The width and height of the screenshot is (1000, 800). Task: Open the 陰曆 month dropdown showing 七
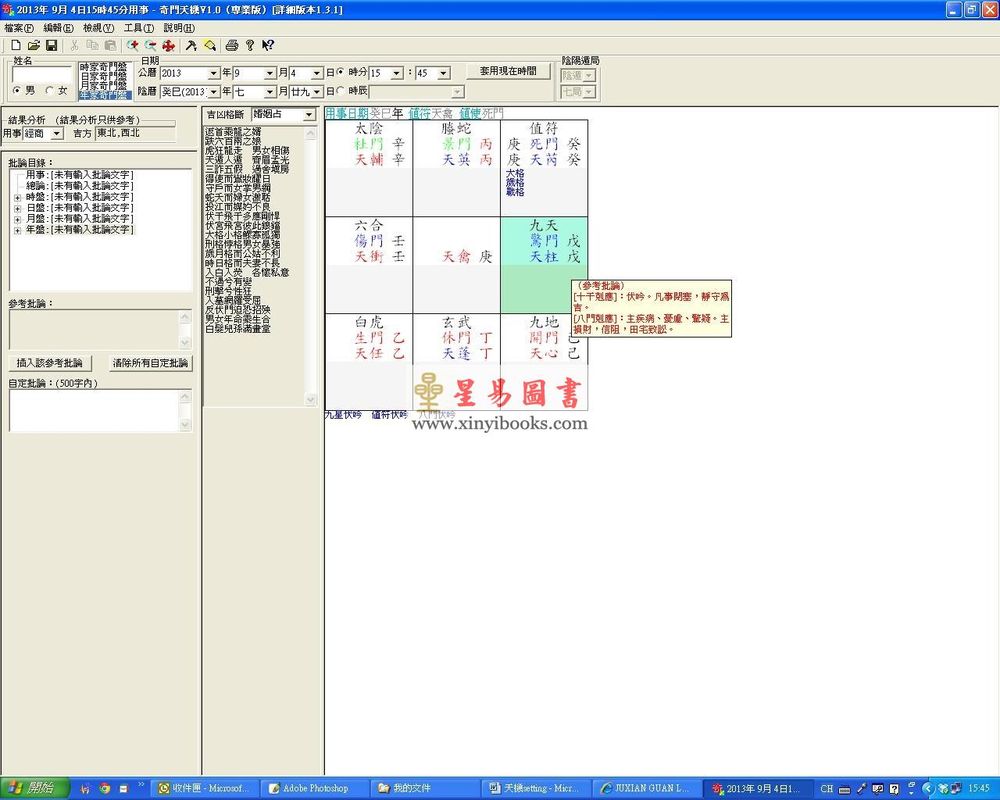pyautogui.click(x=270, y=92)
